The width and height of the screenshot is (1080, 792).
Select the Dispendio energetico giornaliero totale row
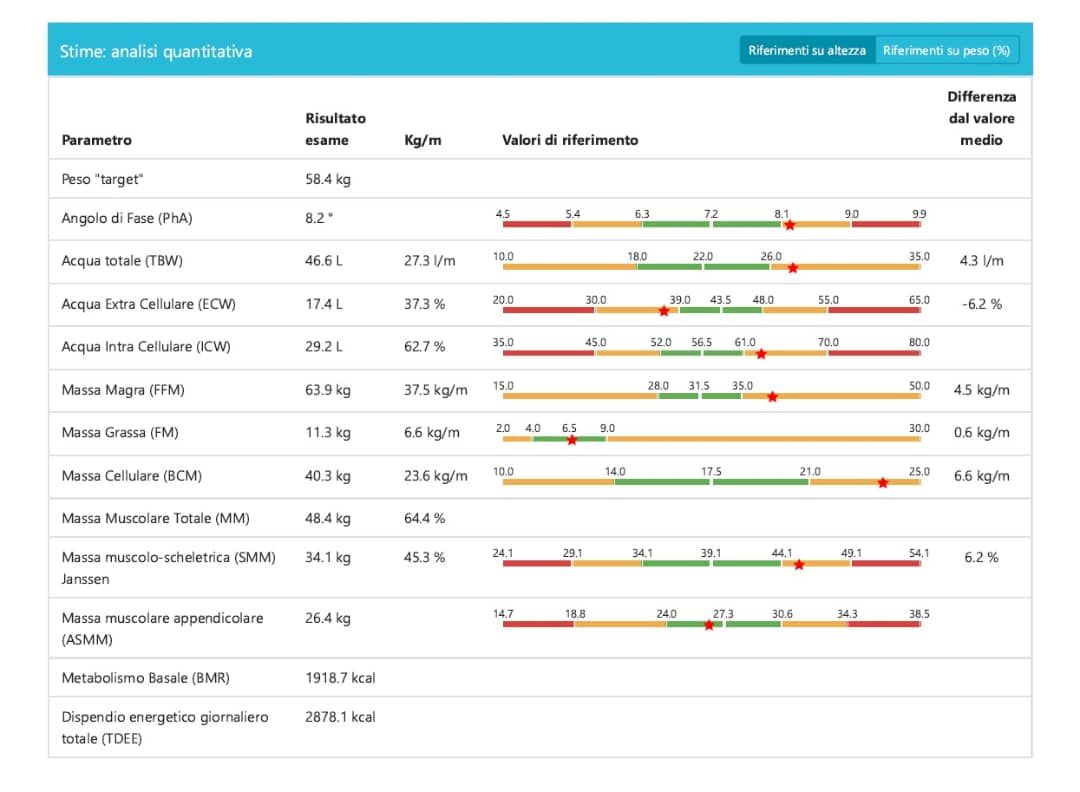click(165, 727)
